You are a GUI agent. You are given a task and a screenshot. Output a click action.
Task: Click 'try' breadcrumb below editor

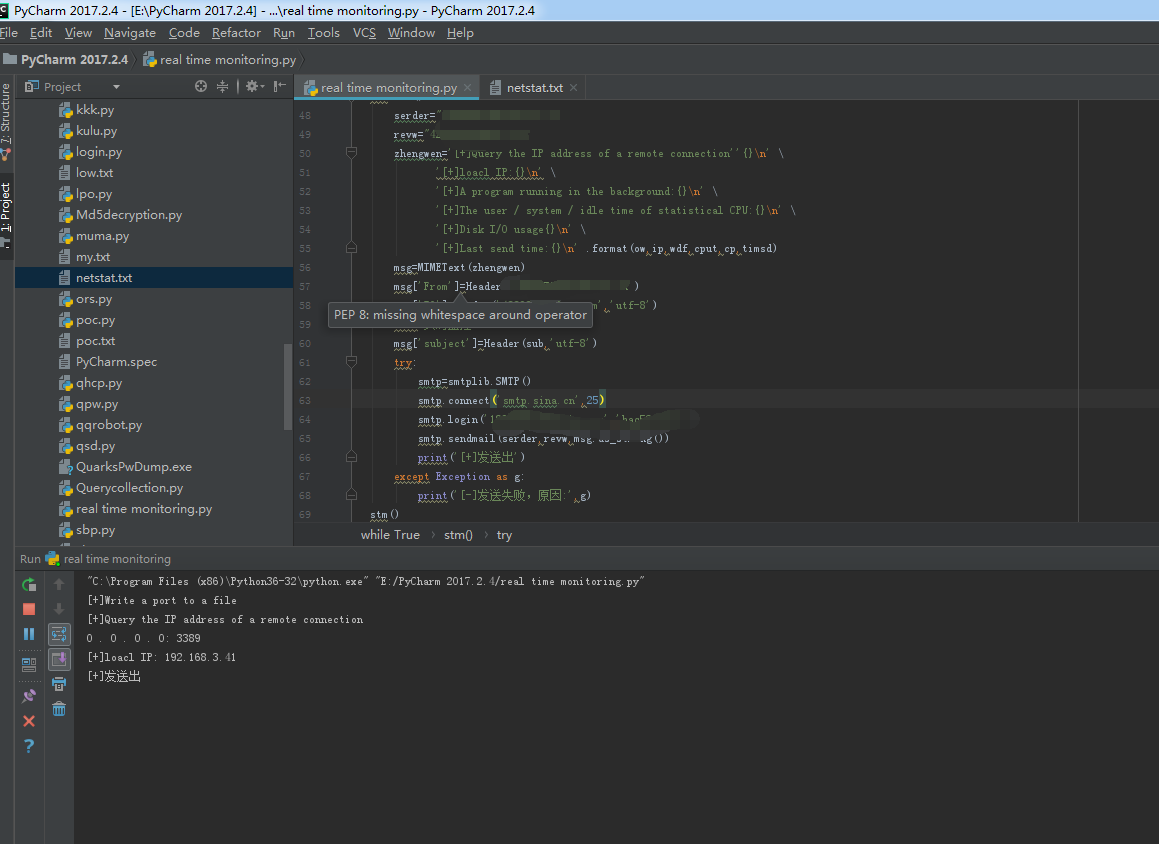(504, 534)
